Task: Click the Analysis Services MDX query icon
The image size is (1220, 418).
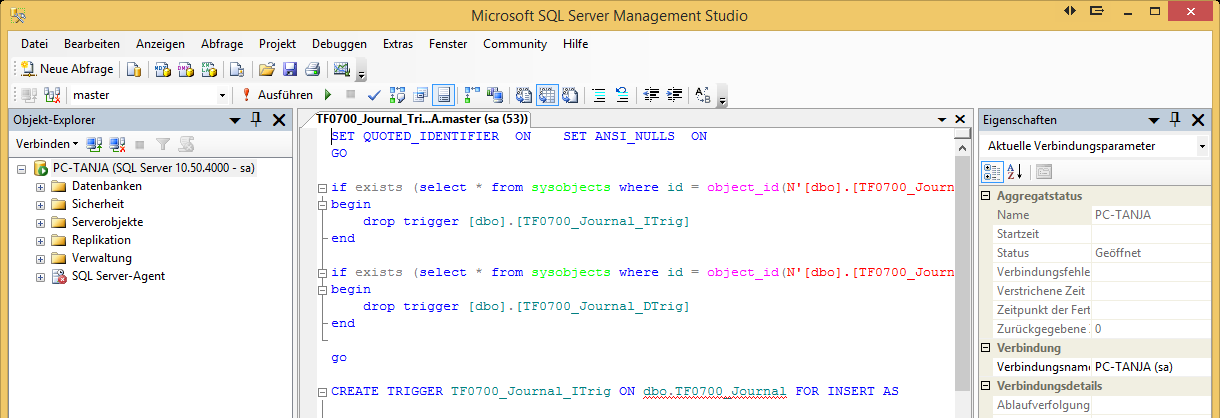Action: tap(162, 69)
